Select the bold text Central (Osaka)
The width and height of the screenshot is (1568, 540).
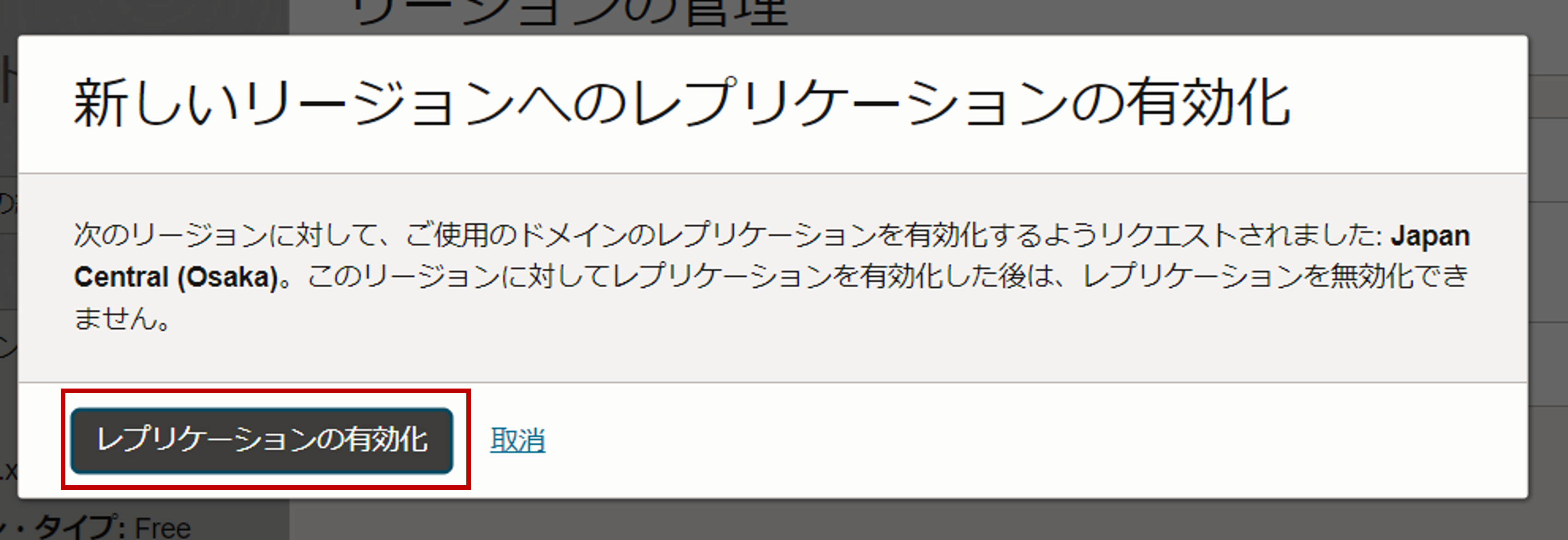pos(176,277)
